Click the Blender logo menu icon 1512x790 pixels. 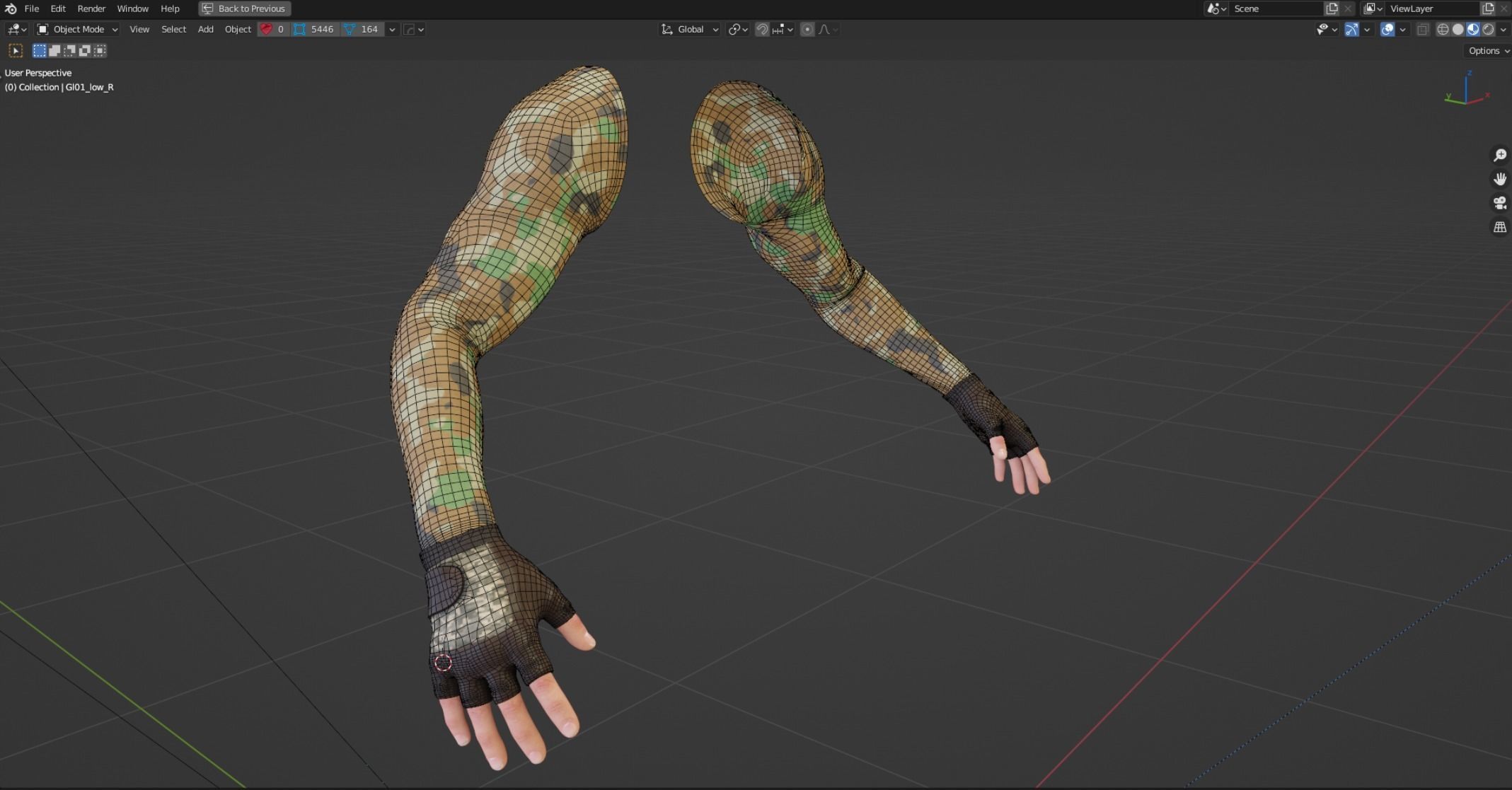(11, 8)
